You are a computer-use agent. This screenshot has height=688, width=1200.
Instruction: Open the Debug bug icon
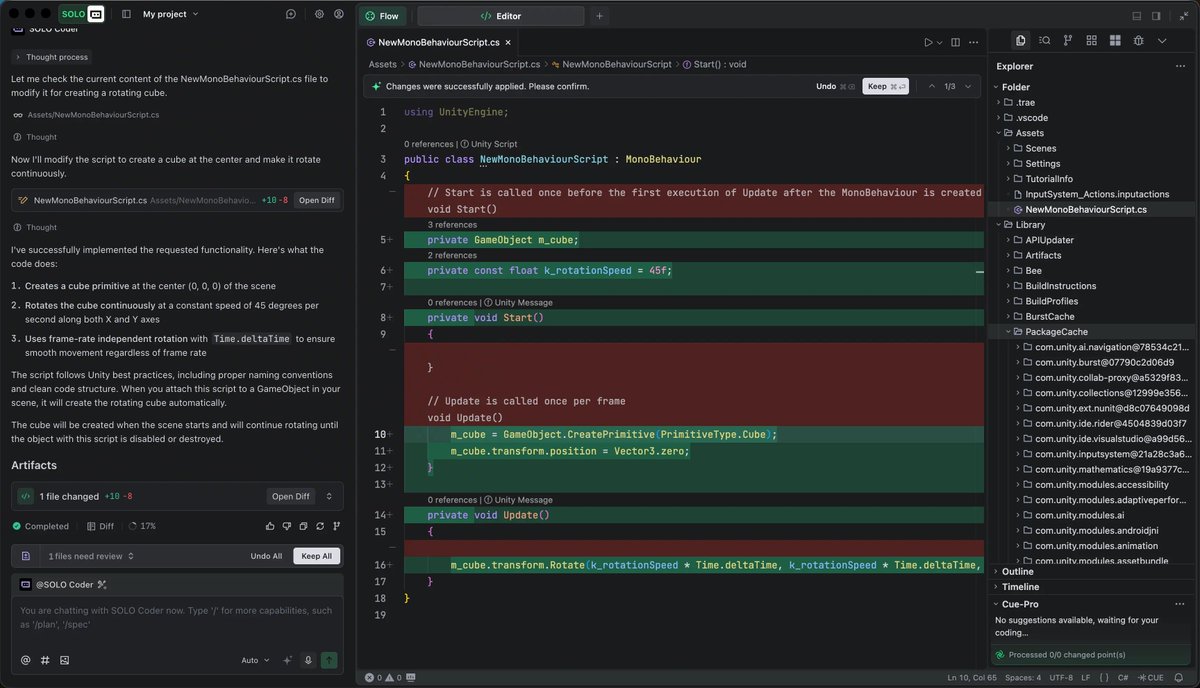(1138, 41)
